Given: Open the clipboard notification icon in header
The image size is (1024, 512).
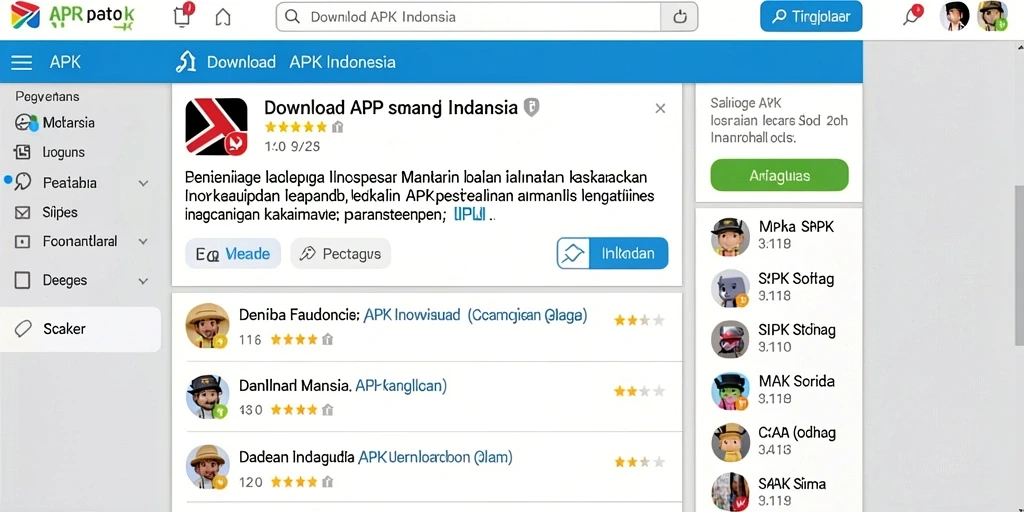Looking at the screenshot, I should click(183, 16).
